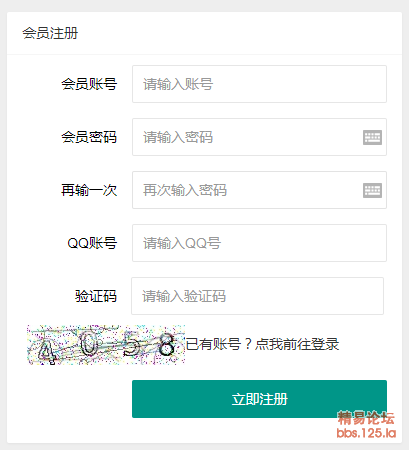This screenshot has height=450, width=409.
Task: Click the 再输一次 field label
Action: [x=89, y=190]
